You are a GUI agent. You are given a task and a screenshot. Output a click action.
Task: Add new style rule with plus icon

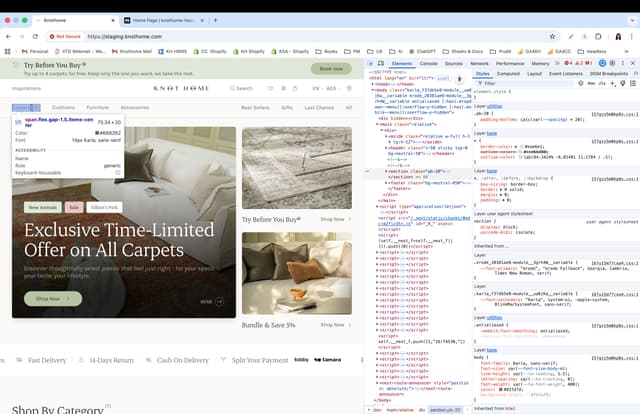[612, 83]
